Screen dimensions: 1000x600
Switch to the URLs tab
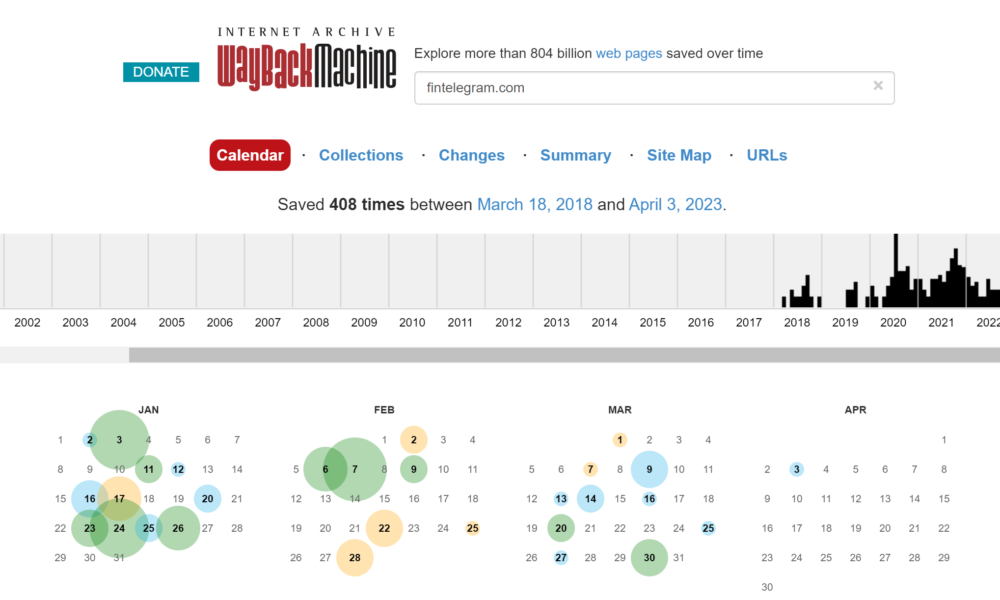click(x=767, y=155)
